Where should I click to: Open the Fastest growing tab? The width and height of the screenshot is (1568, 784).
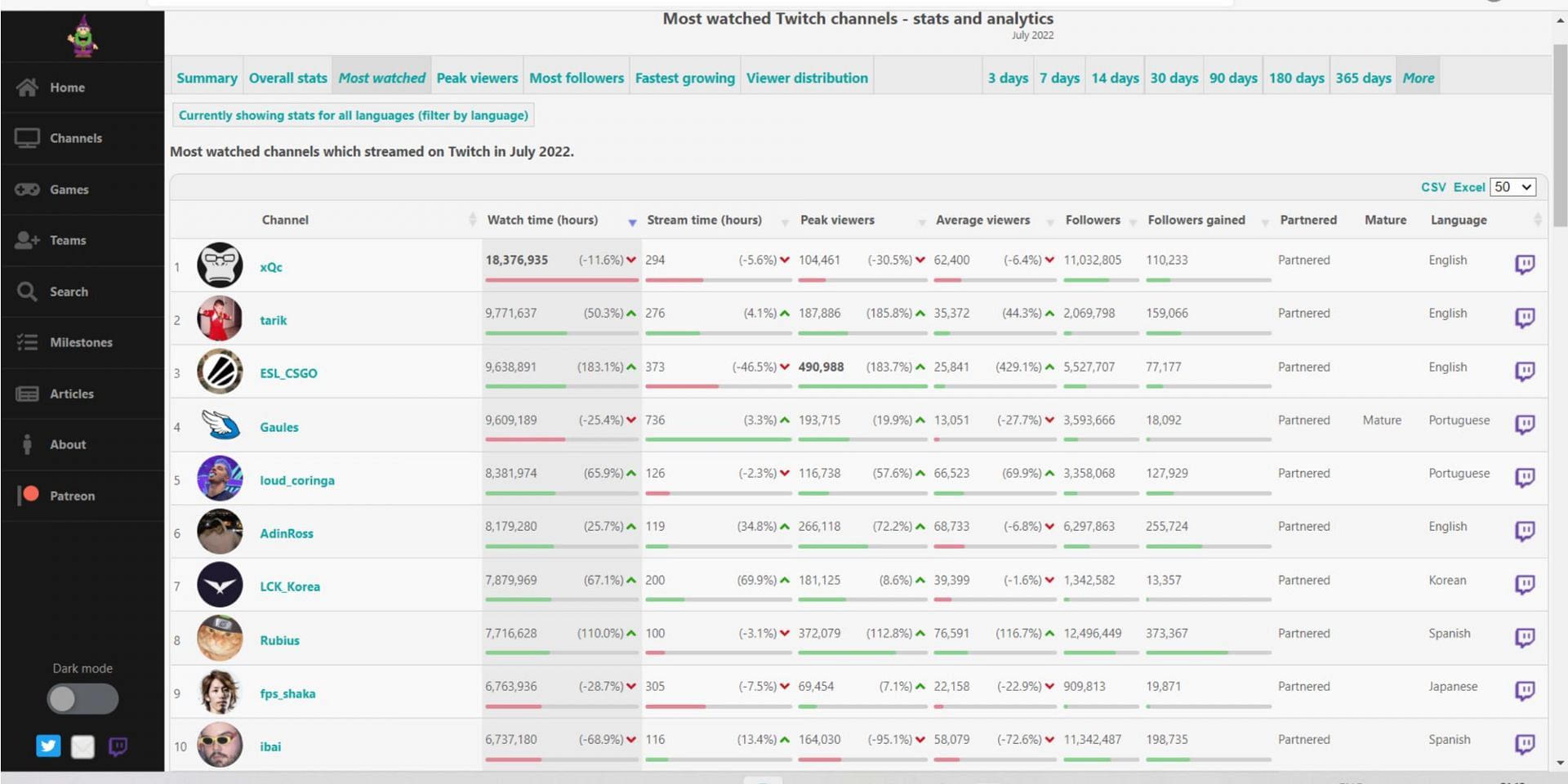[684, 78]
